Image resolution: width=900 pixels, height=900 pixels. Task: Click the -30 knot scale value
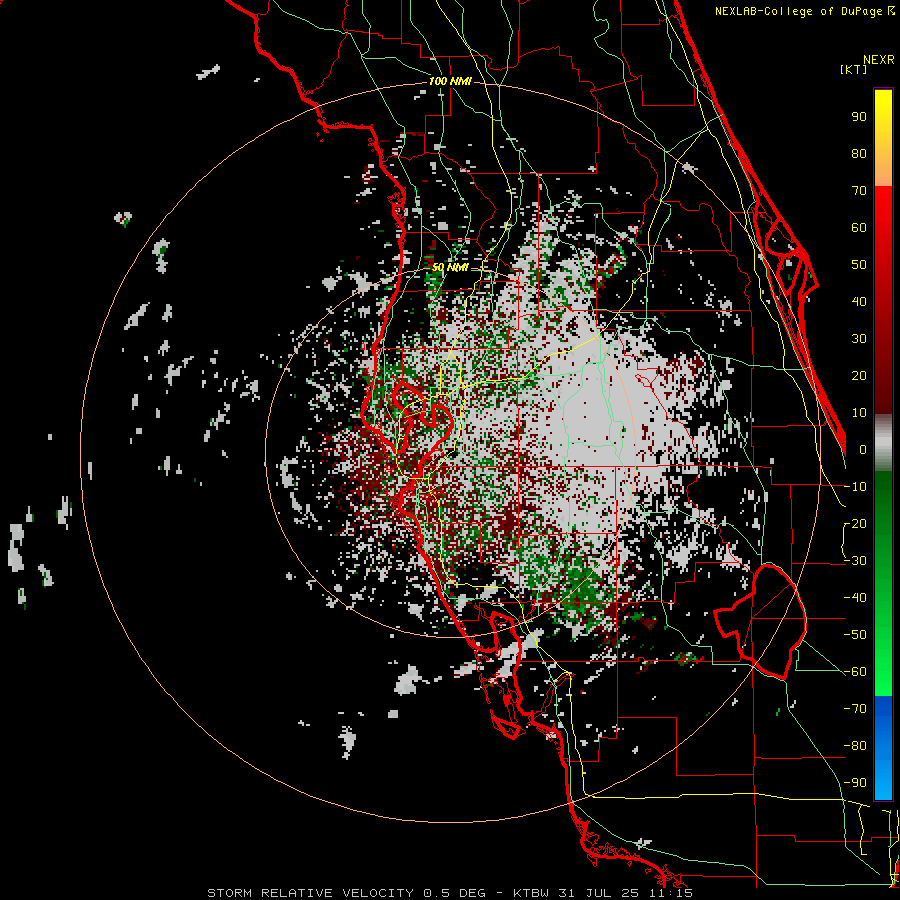click(x=855, y=561)
